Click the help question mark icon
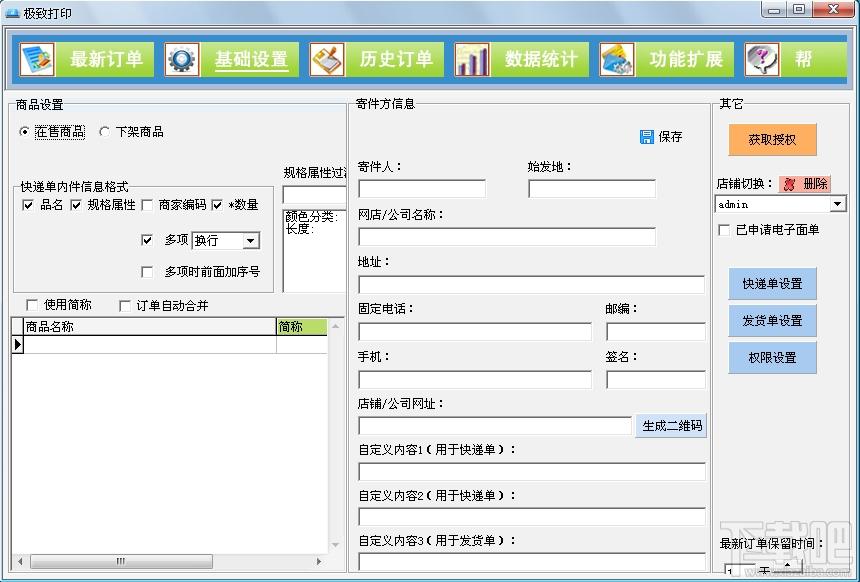860x582 pixels. (762, 59)
